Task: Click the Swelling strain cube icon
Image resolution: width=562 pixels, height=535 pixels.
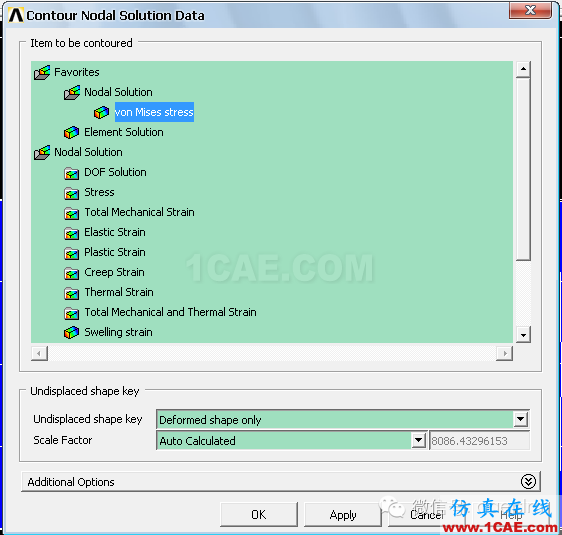Action: (71, 333)
